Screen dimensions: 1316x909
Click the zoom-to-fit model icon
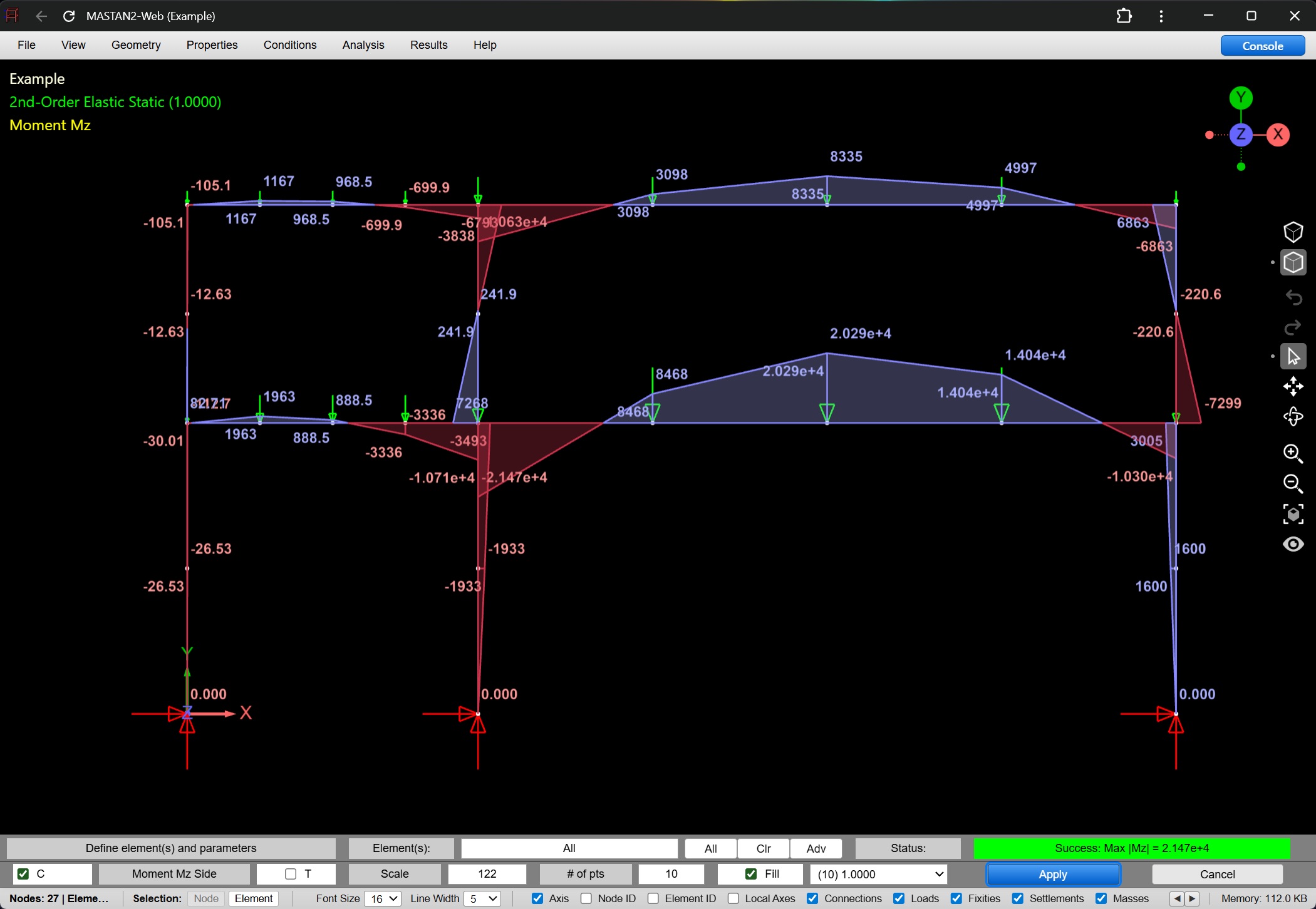pyautogui.click(x=1293, y=513)
